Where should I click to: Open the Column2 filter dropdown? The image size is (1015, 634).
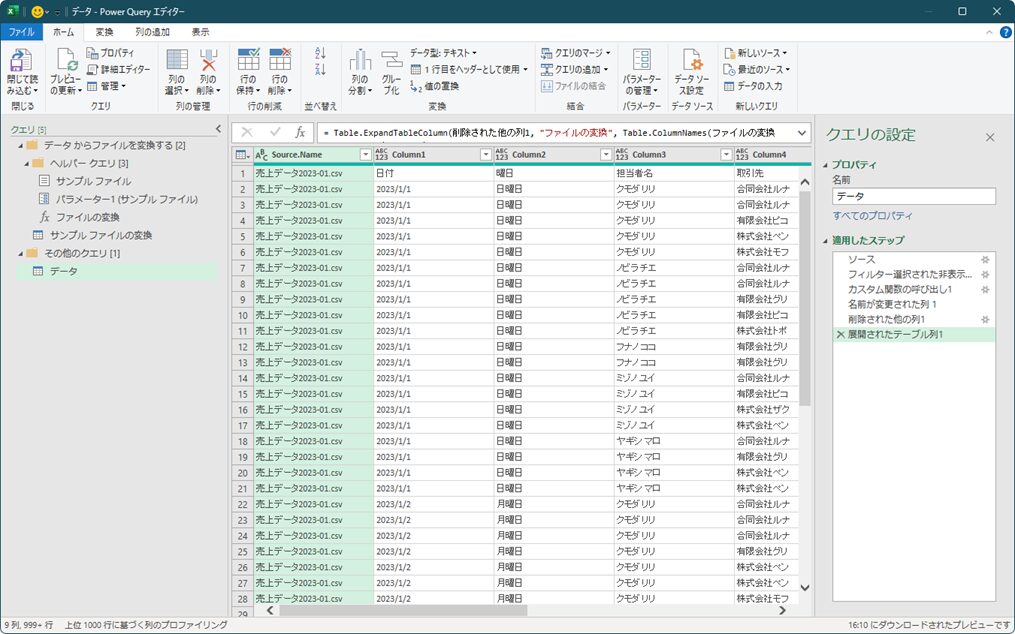coord(606,155)
